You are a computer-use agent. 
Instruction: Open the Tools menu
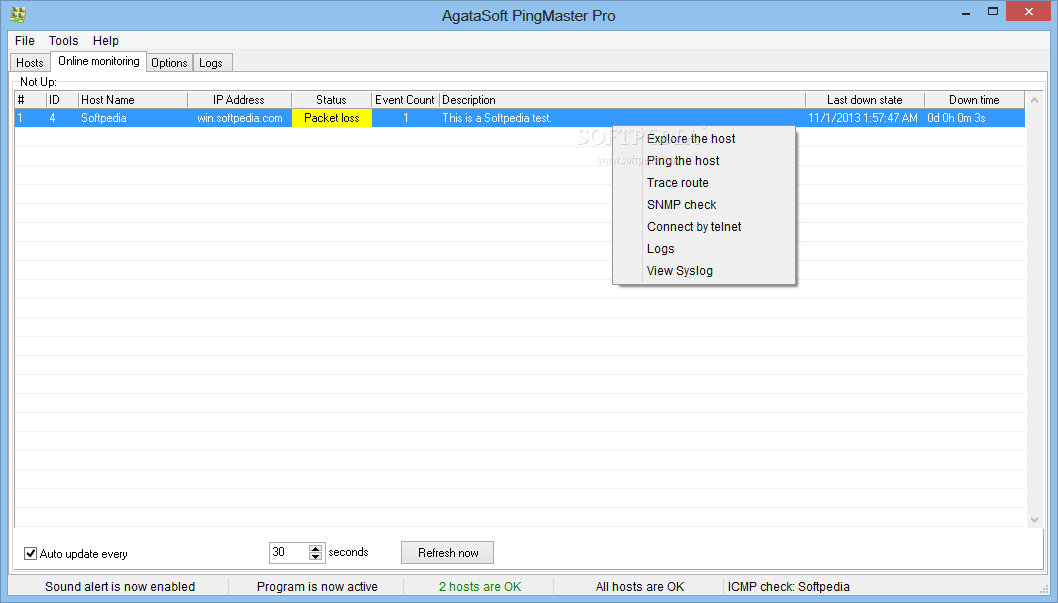click(63, 40)
